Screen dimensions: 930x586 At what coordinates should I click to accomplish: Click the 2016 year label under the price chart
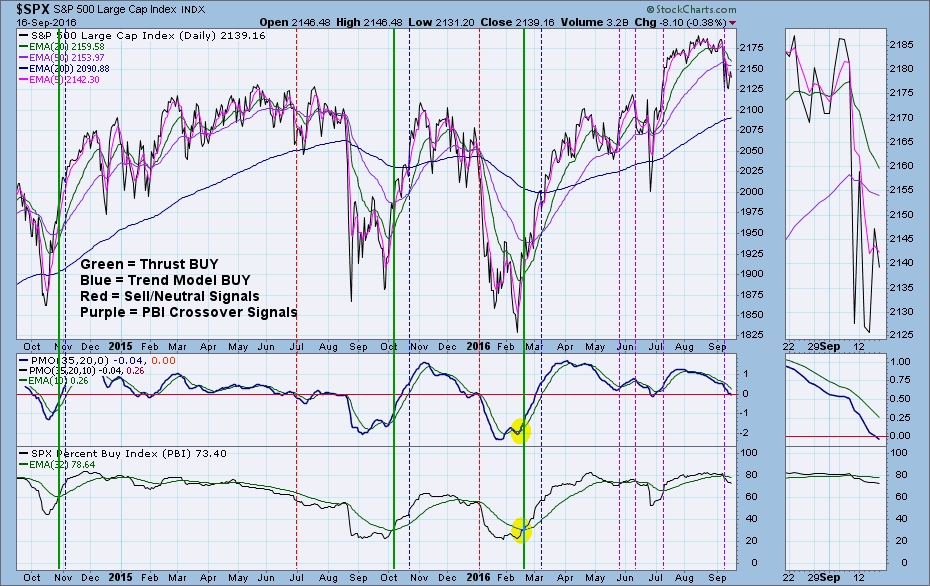click(479, 346)
